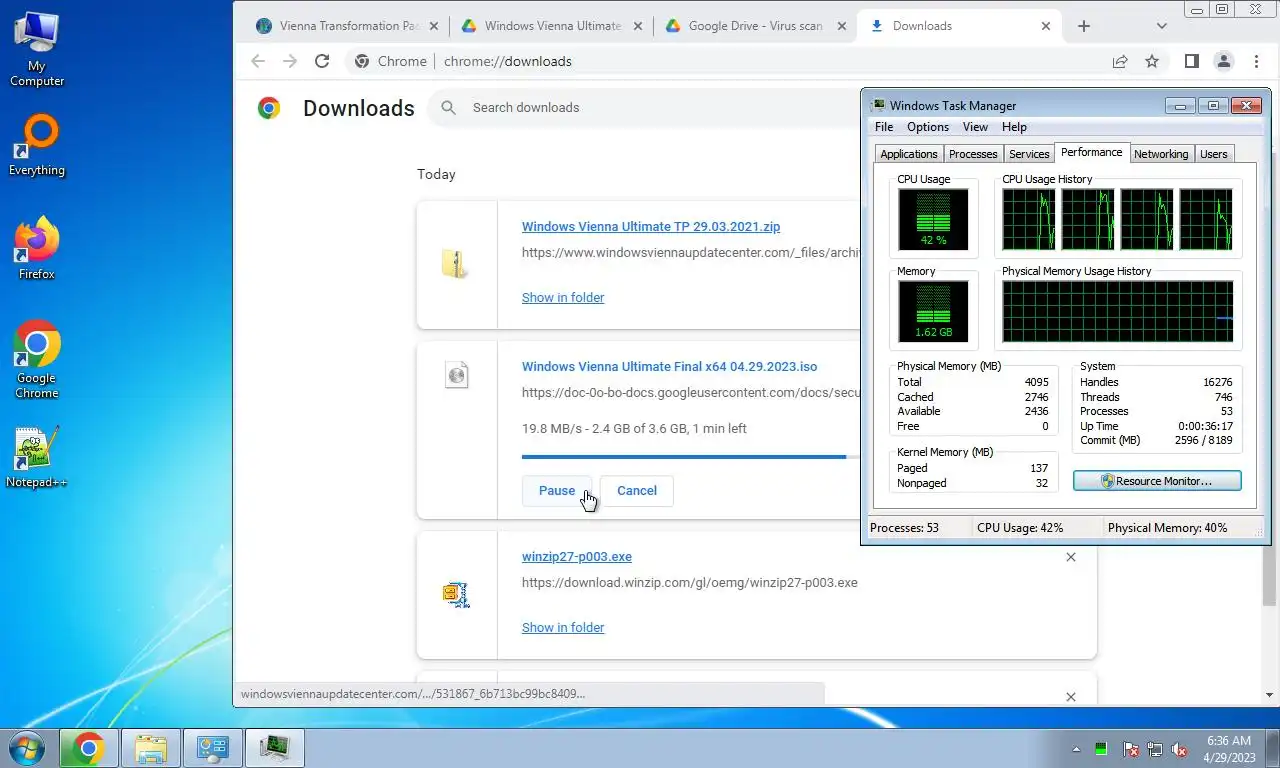
Task: Open Task Manager File menu
Action: click(884, 127)
